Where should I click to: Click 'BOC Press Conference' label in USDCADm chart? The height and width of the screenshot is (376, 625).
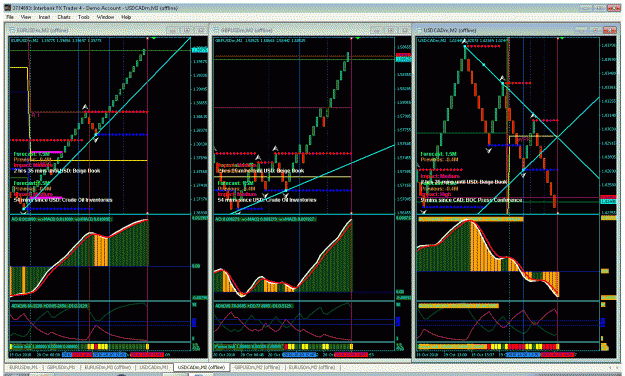click(494, 200)
